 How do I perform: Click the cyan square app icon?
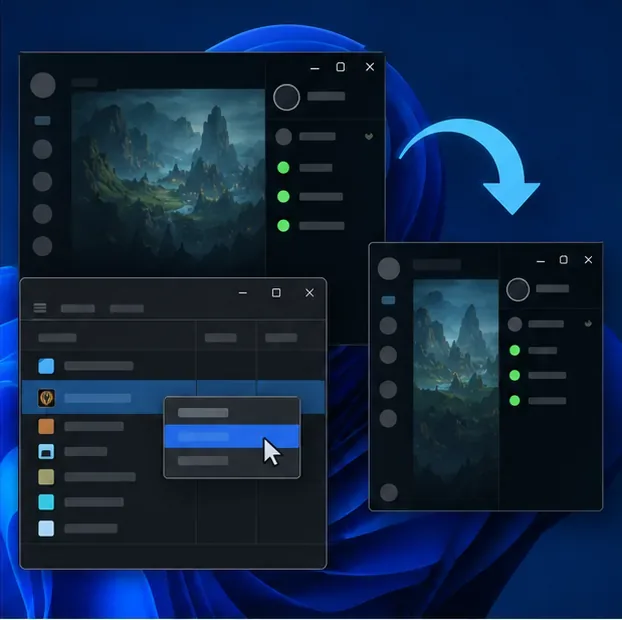point(46,502)
